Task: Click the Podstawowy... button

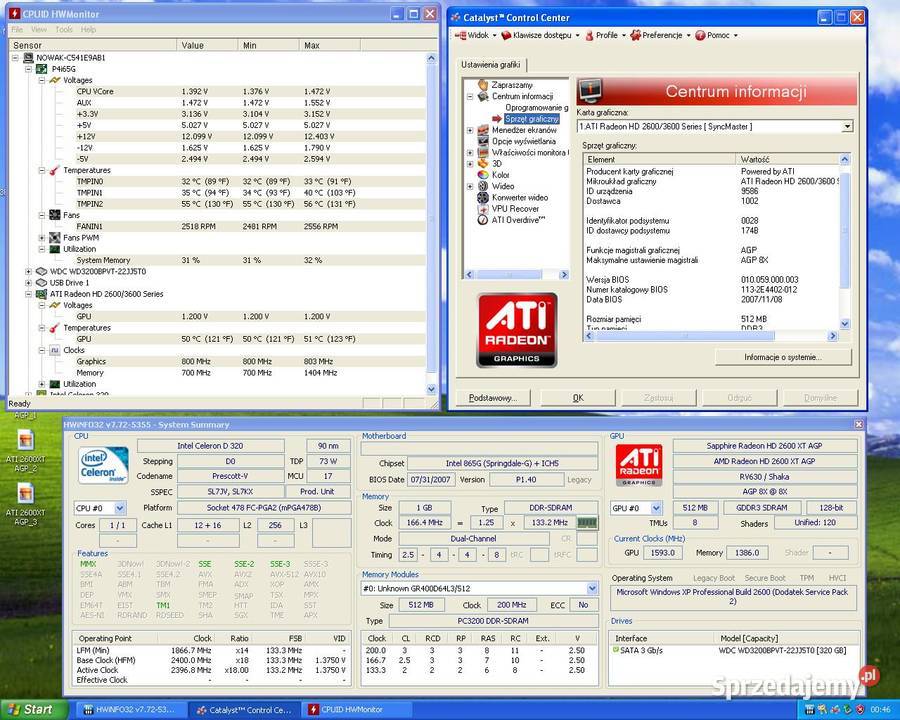Action: (x=493, y=397)
